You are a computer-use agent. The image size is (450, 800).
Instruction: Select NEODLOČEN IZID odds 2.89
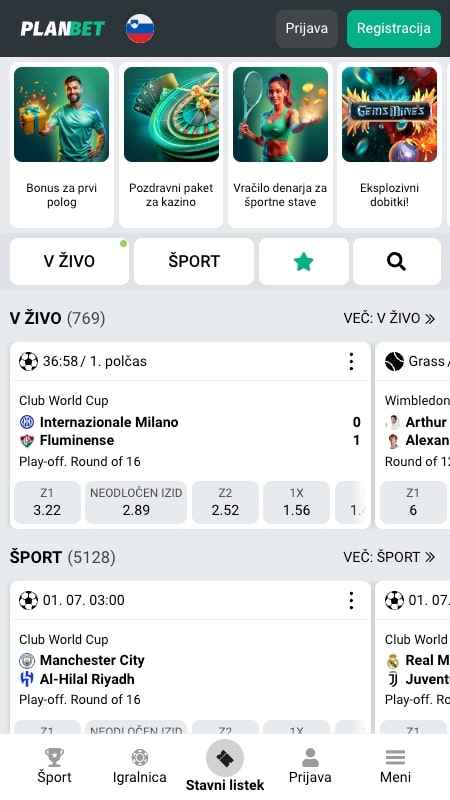tap(136, 502)
